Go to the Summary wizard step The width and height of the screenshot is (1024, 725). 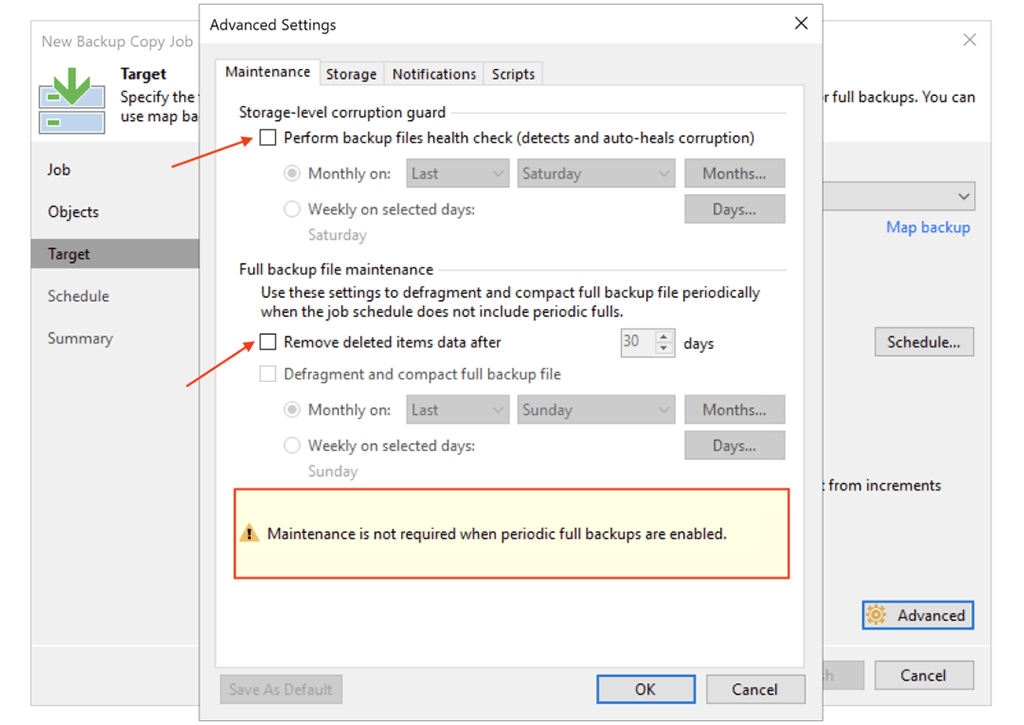(80, 338)
